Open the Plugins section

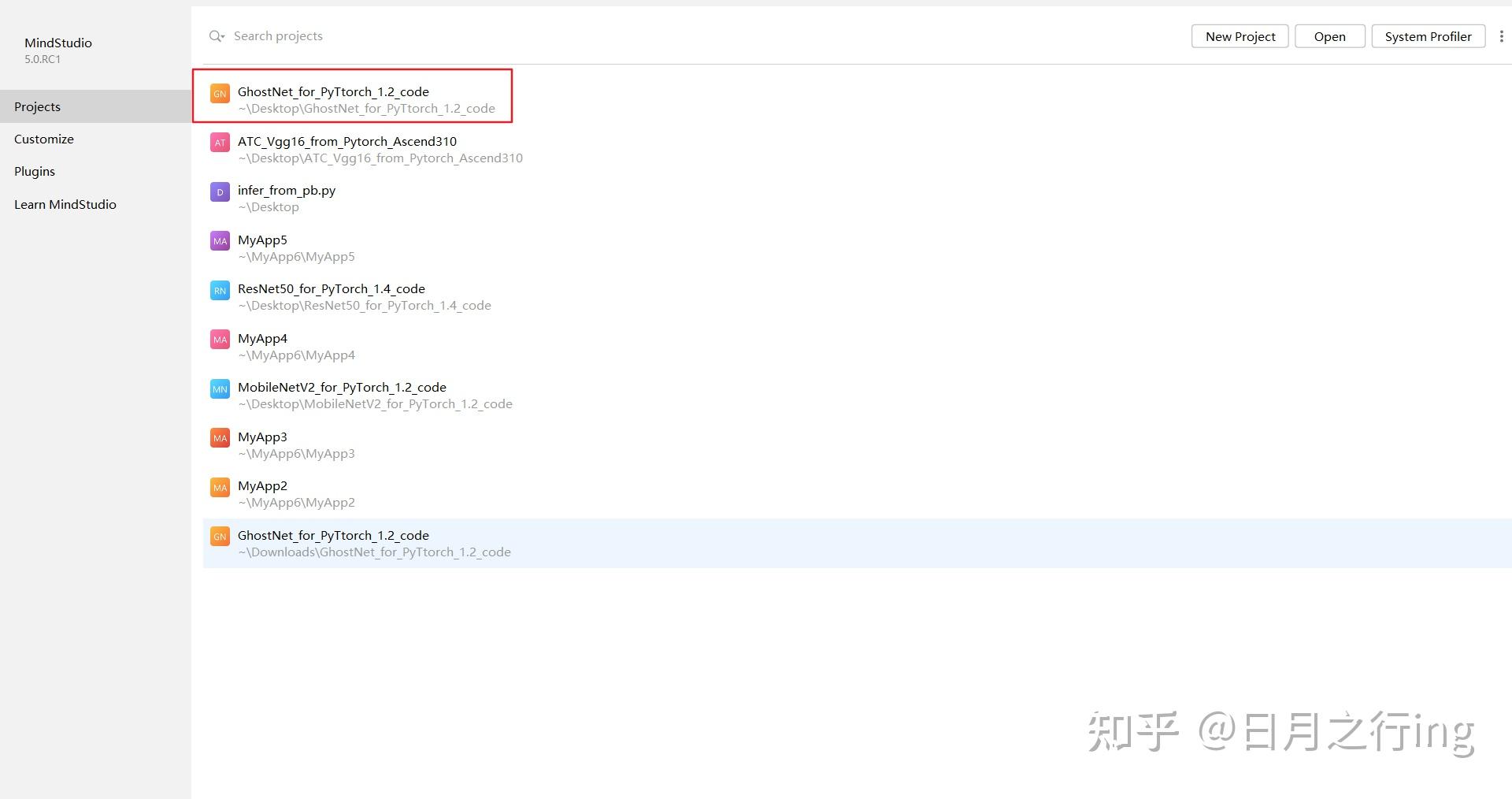tap(35, 171)
